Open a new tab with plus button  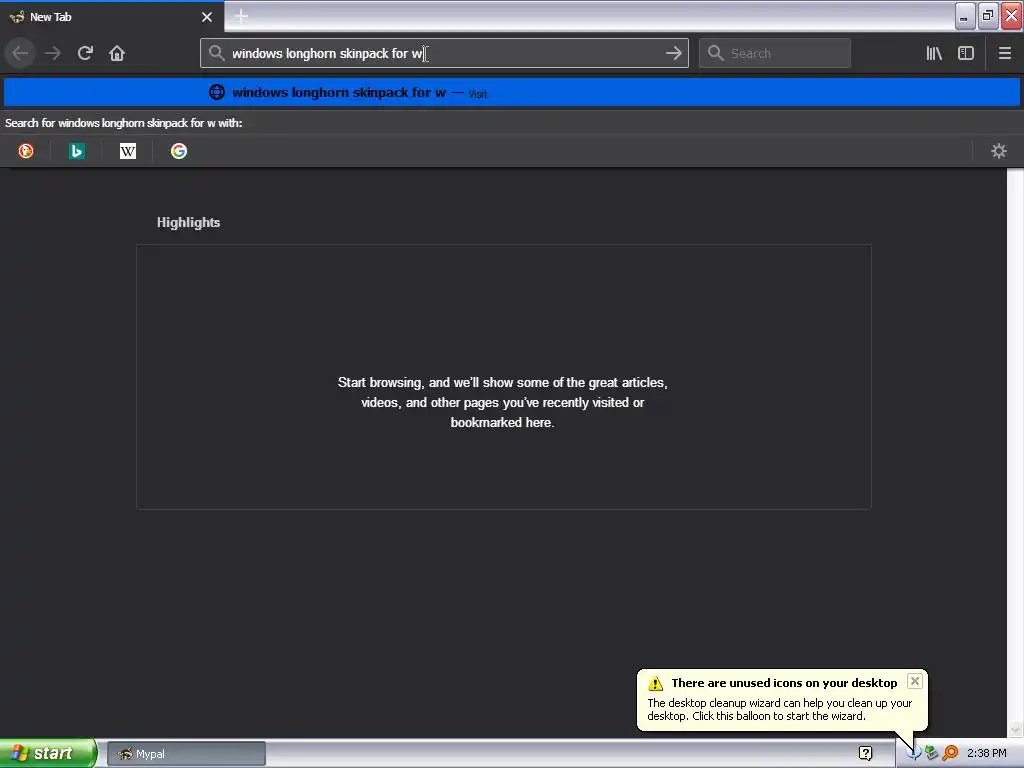tap(241, 16)
